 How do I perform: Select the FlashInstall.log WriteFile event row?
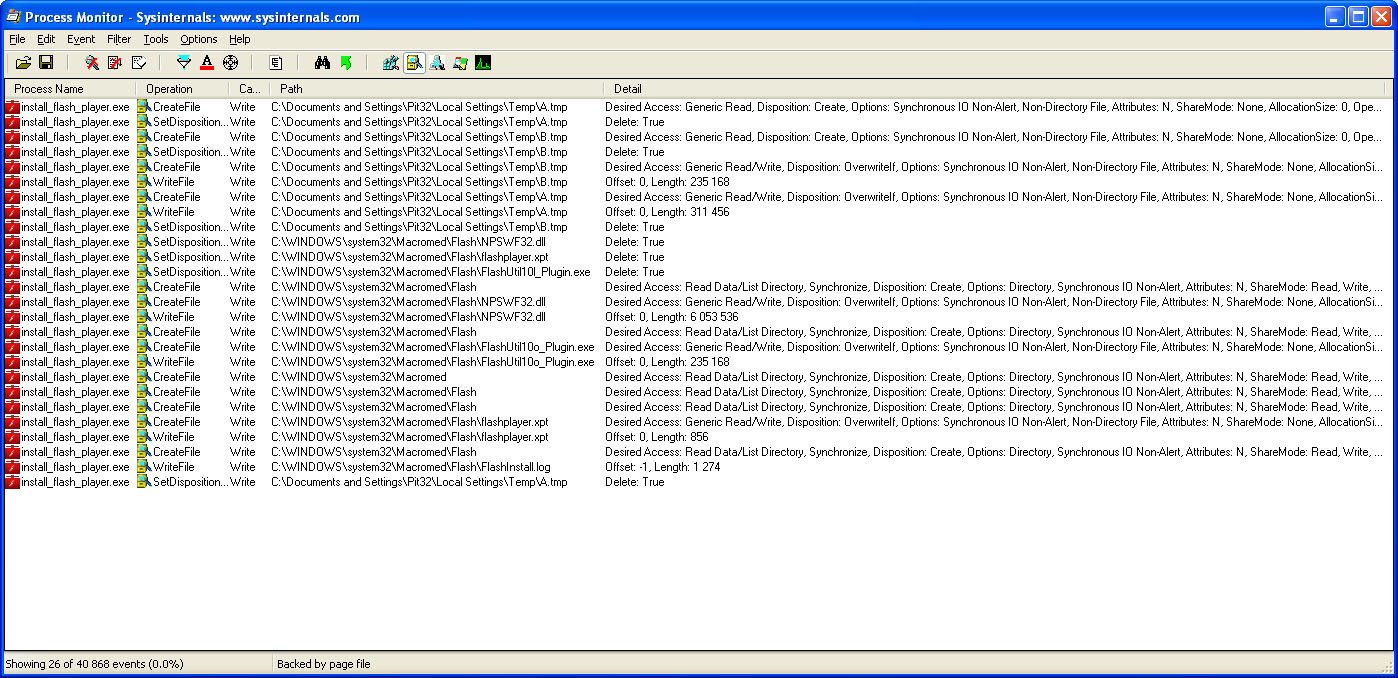tap(410, 467)
